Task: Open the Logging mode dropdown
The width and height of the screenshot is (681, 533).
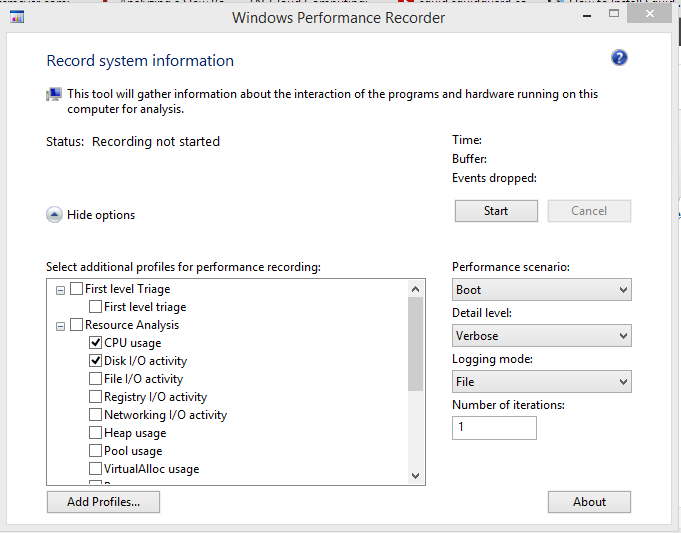Action: click(542, 382)
